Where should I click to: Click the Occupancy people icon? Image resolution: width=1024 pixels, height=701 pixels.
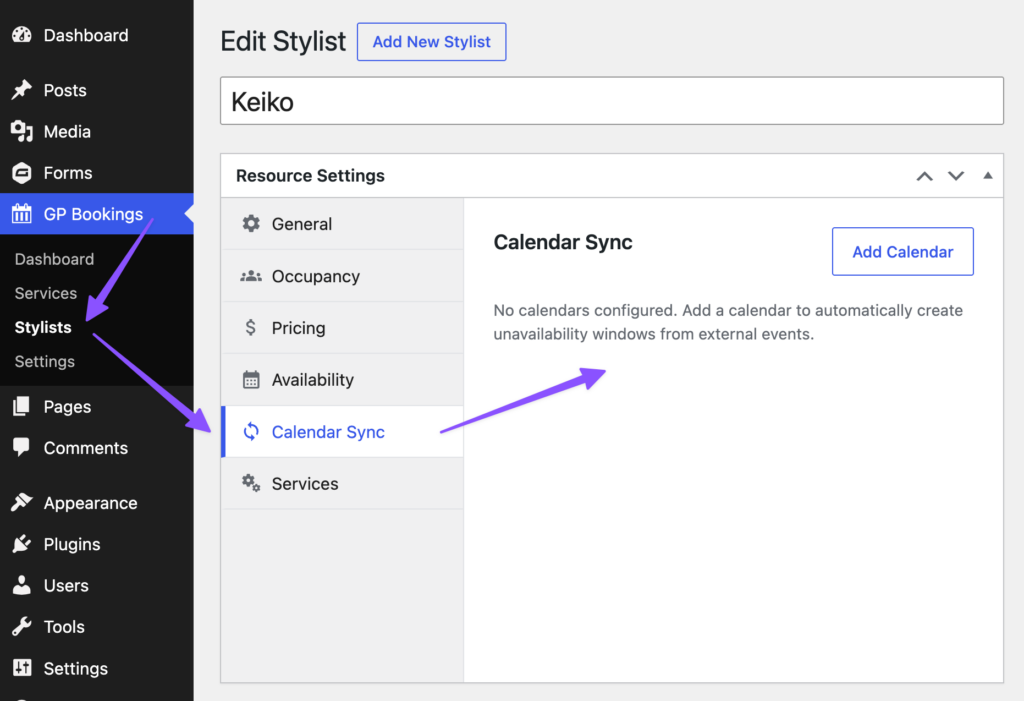tap(251, 276)
